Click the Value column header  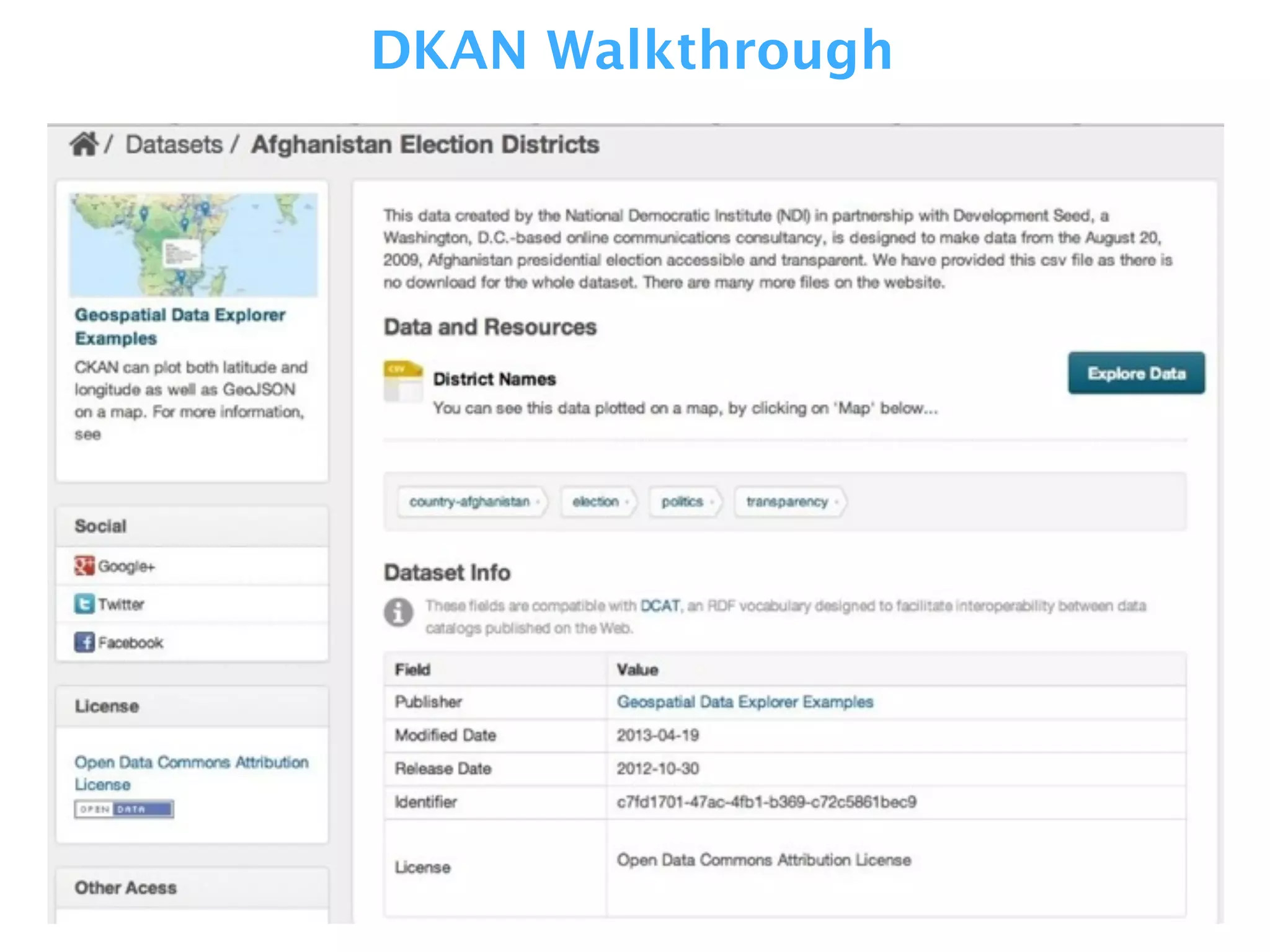pos(896,669)
